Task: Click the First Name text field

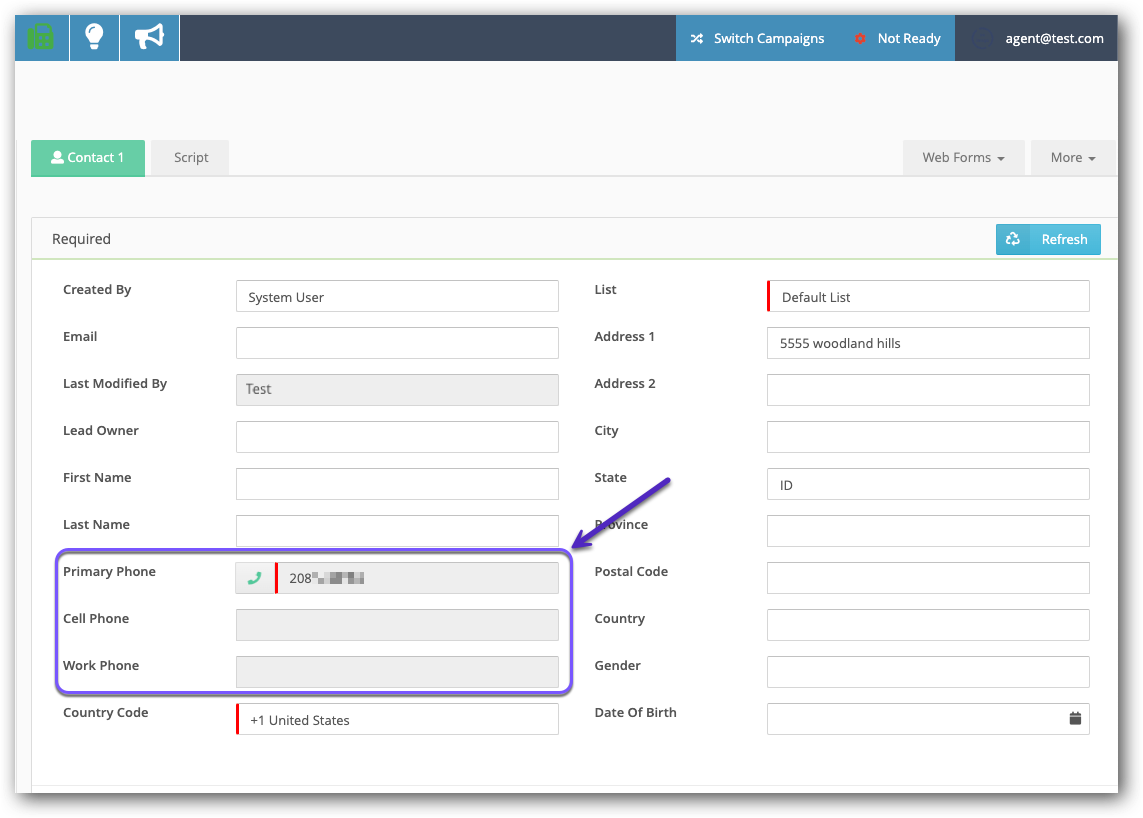Action: click(397, 484)
